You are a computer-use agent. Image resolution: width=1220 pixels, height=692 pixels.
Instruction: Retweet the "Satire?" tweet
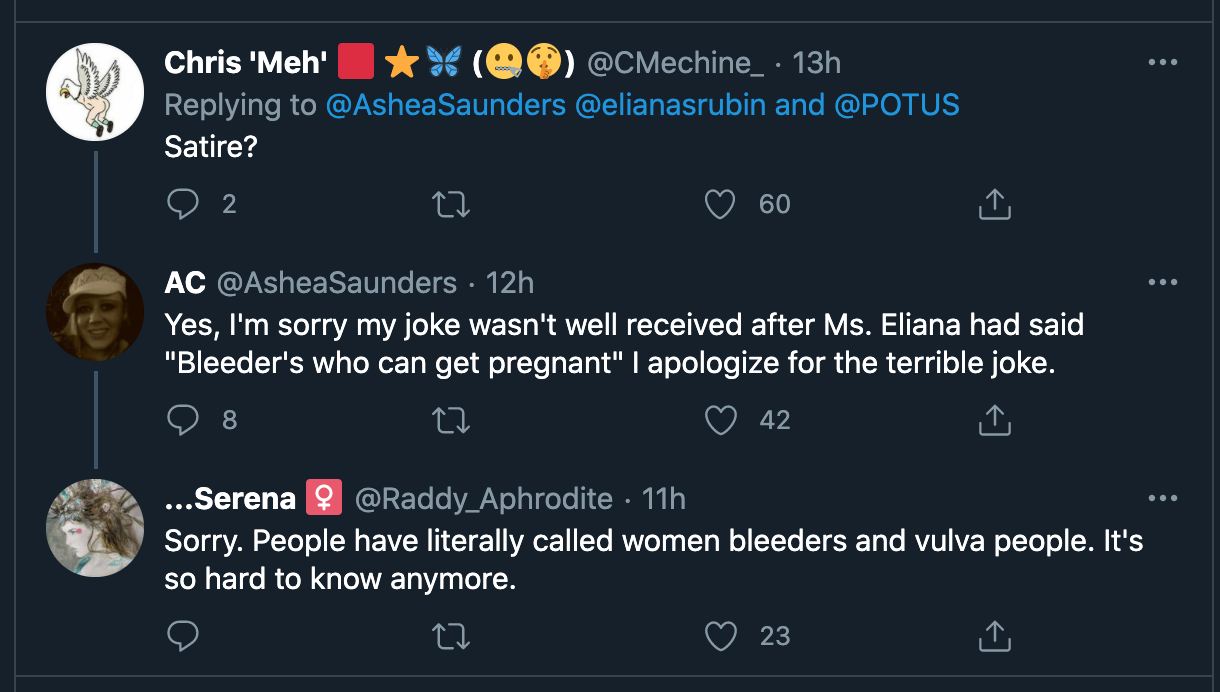[x=450, y=205]
